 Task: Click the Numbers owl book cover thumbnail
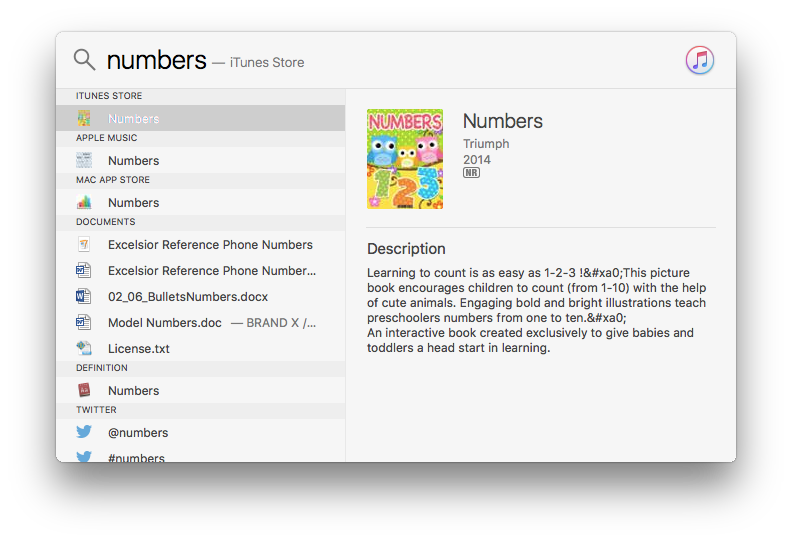coord(405,159)
